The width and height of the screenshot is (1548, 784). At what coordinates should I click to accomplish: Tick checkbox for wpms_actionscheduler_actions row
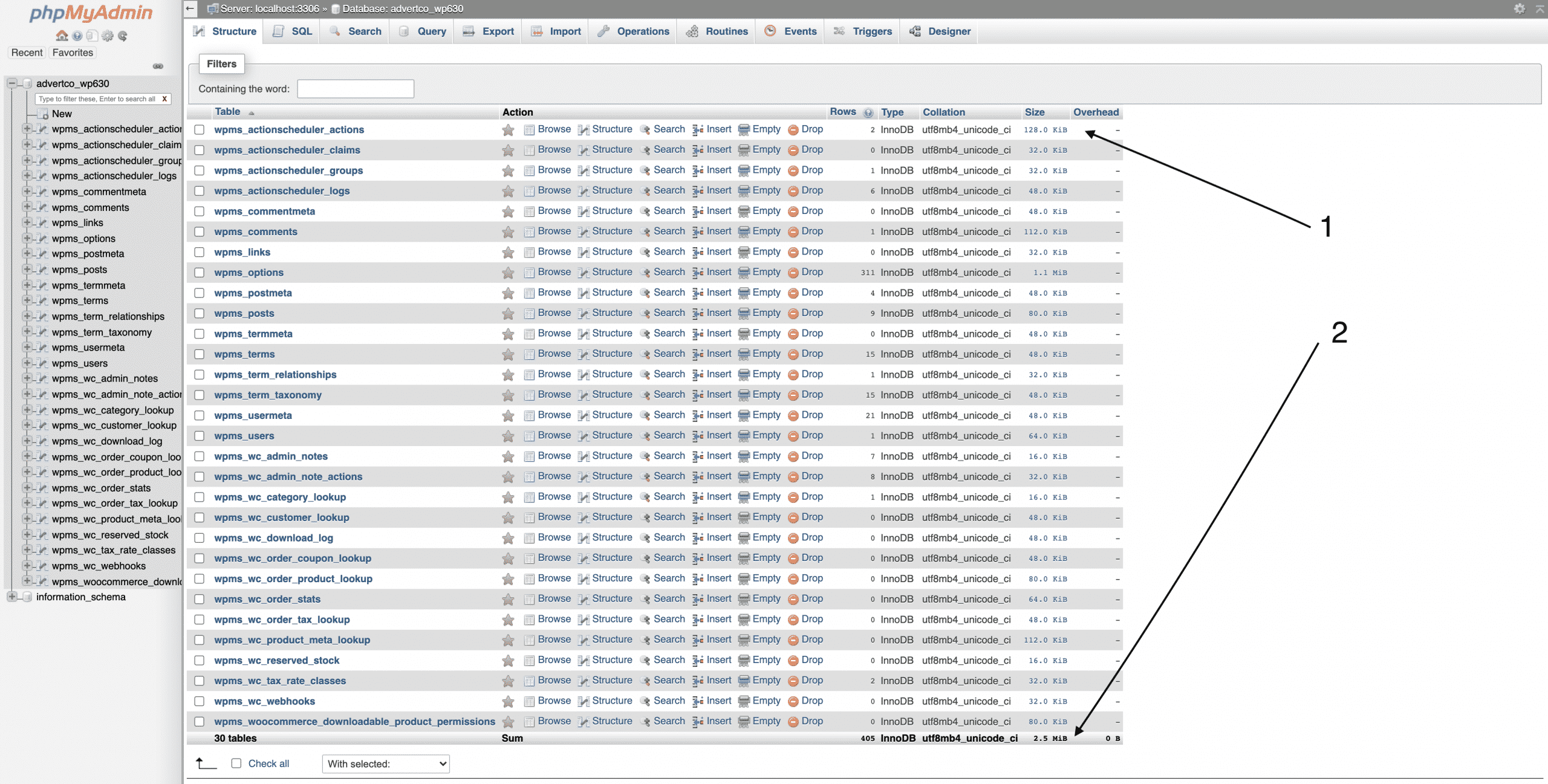200,130
